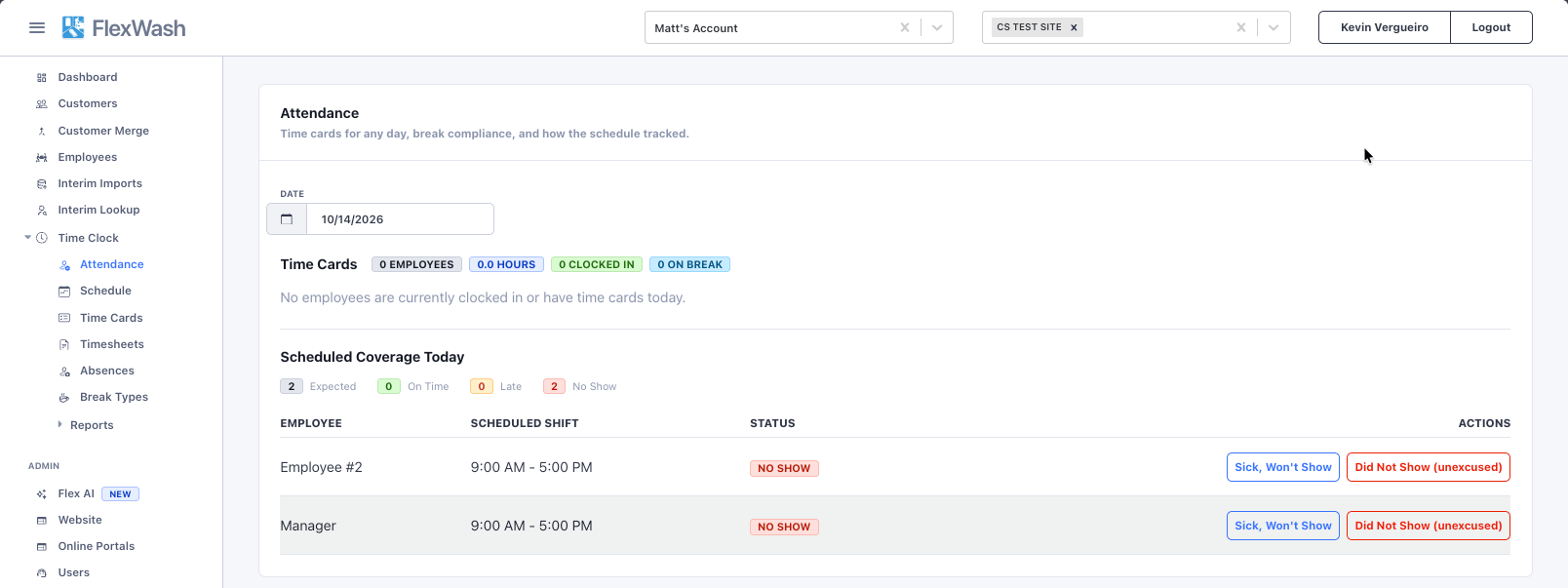The height and width of the screenshot is (588, 1568).
Task: Remove the CS TEST SITE tag
Action: coord(1074,27)
